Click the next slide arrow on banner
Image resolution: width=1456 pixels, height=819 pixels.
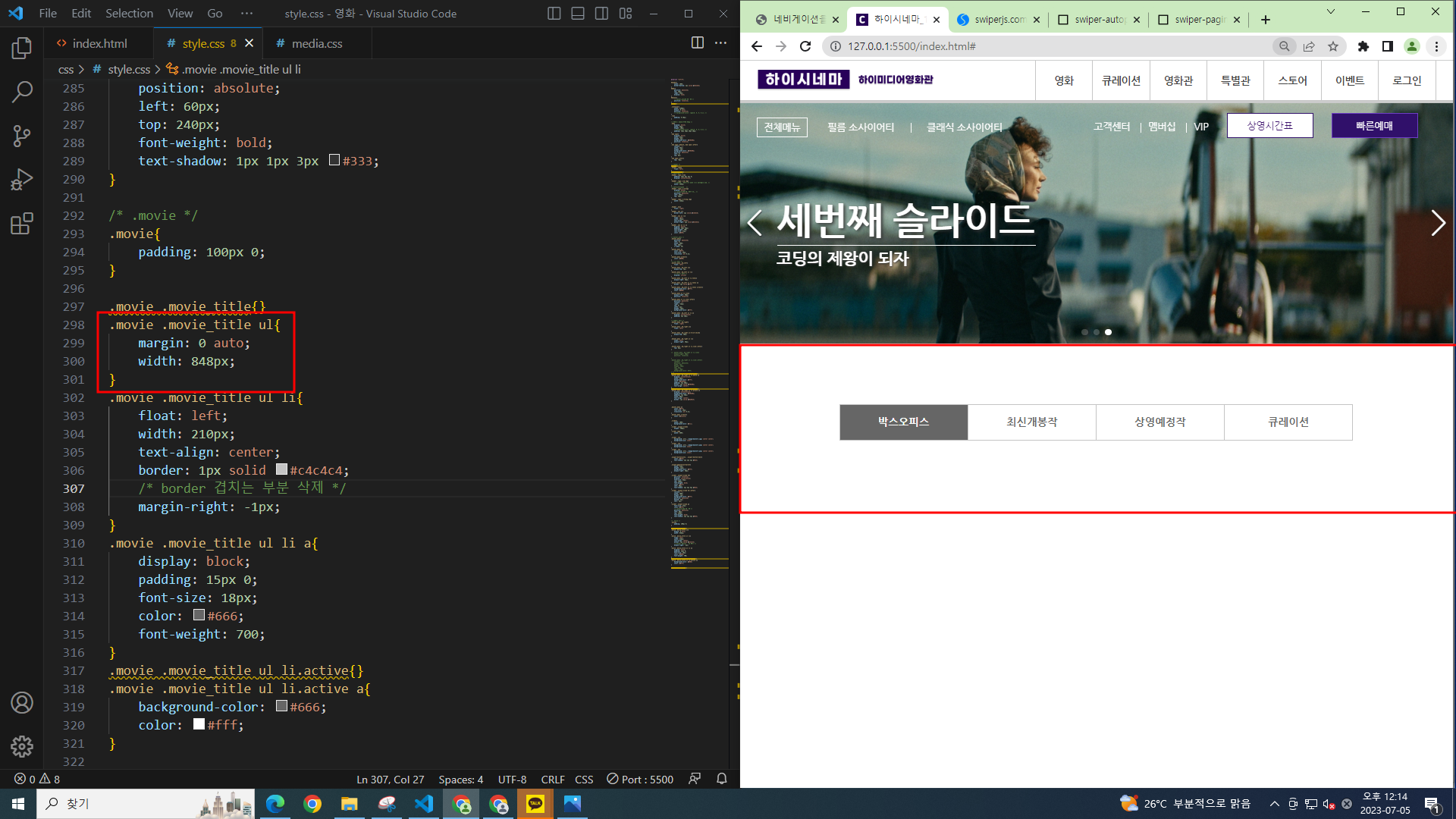1437,223
